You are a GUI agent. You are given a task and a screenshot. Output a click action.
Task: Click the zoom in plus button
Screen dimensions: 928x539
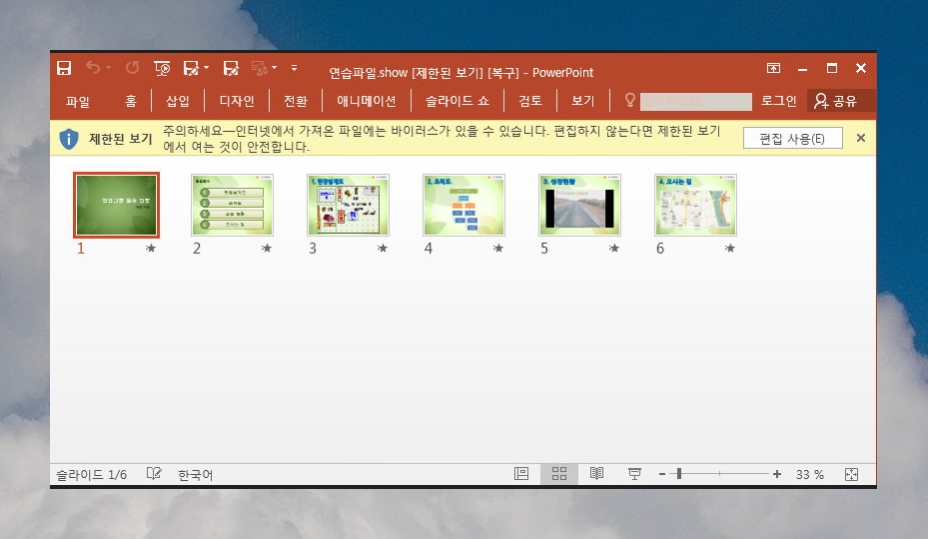(x=776, y=474)
